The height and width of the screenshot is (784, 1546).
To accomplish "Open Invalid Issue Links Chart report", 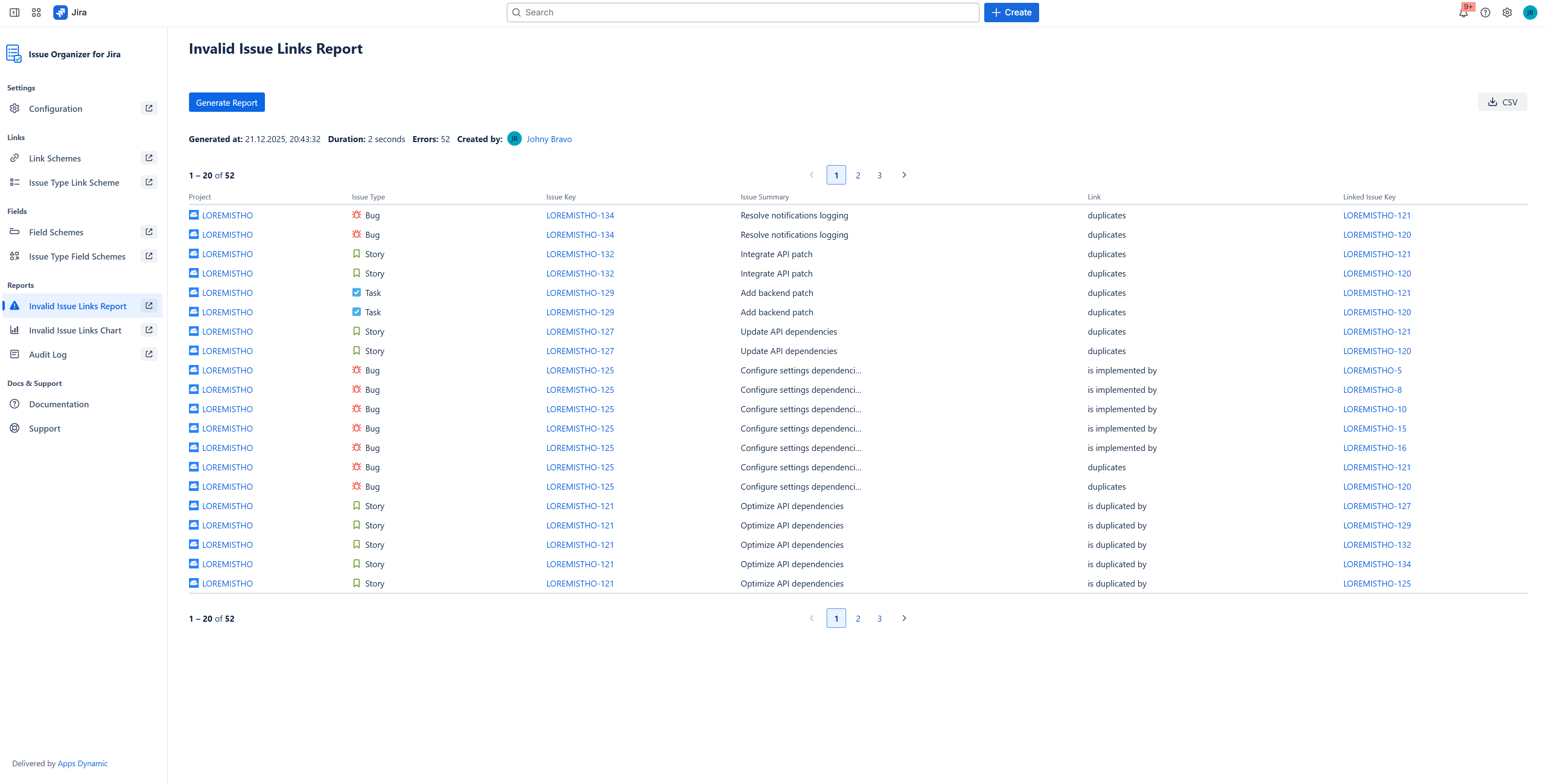I will pyautogui.click(x=75, y=331).
